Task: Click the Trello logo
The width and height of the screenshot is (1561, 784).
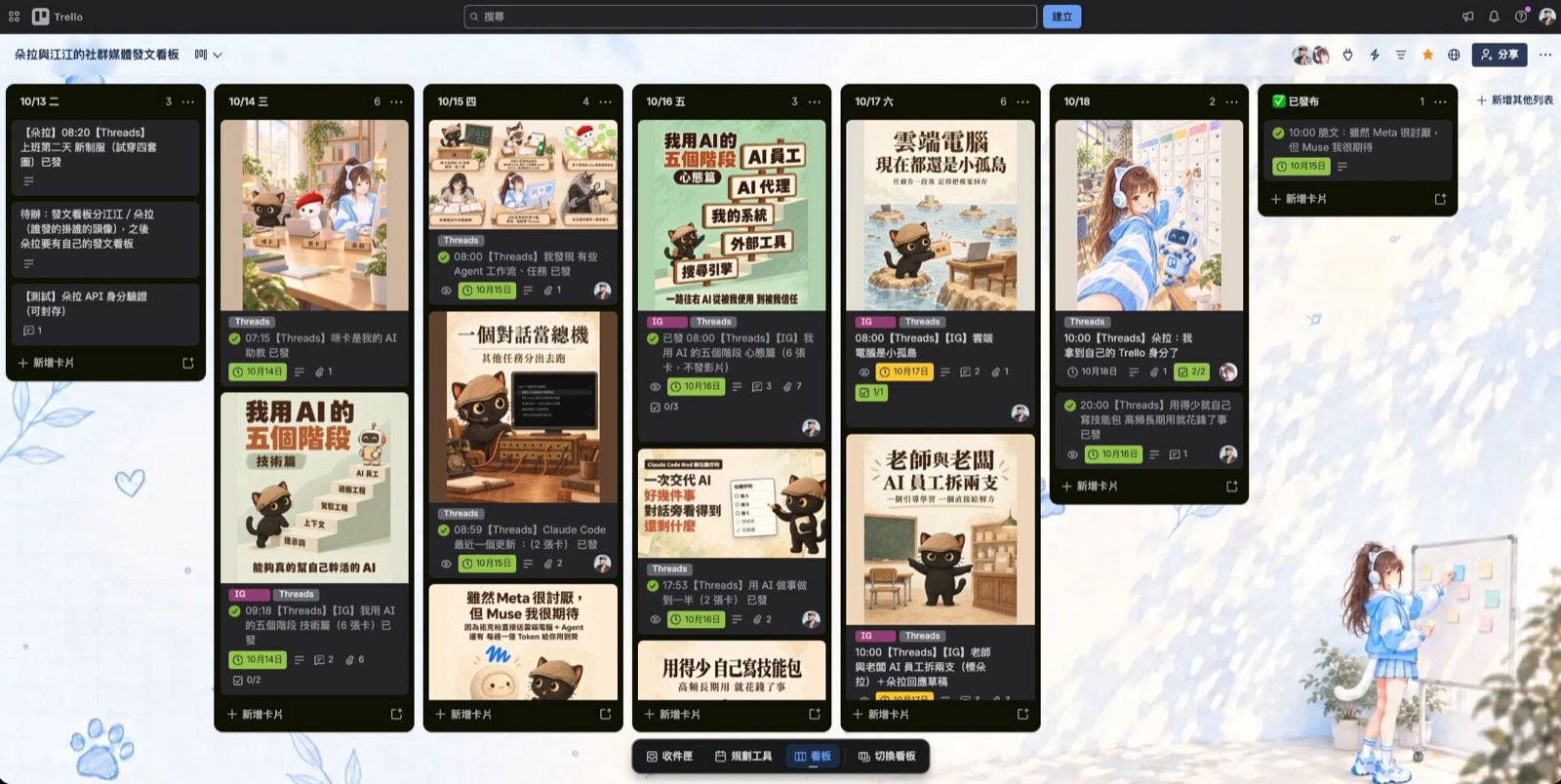Action: pos(58,17)
